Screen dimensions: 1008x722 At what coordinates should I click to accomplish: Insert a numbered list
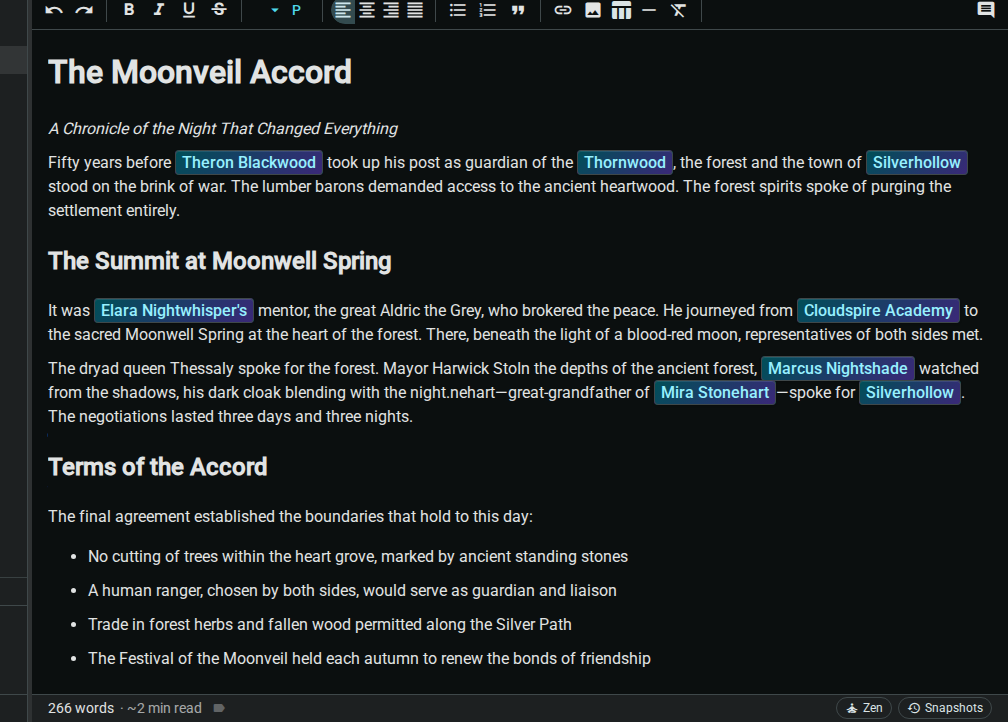(488, 10)
